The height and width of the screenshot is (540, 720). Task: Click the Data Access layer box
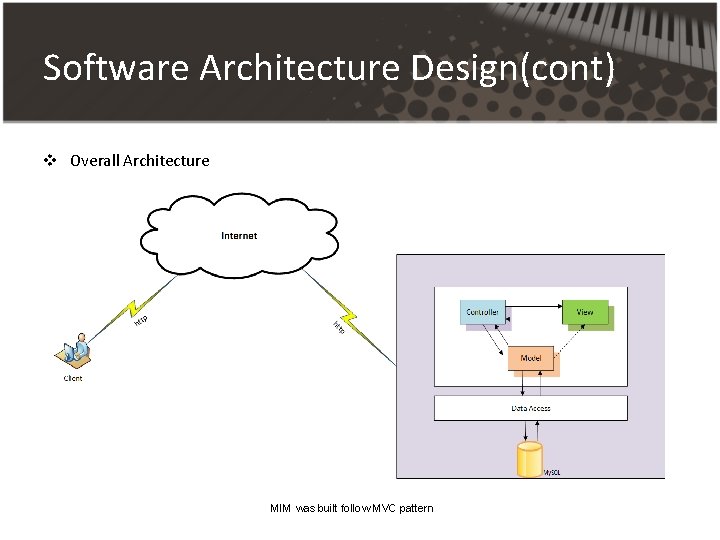click(531, 408)
